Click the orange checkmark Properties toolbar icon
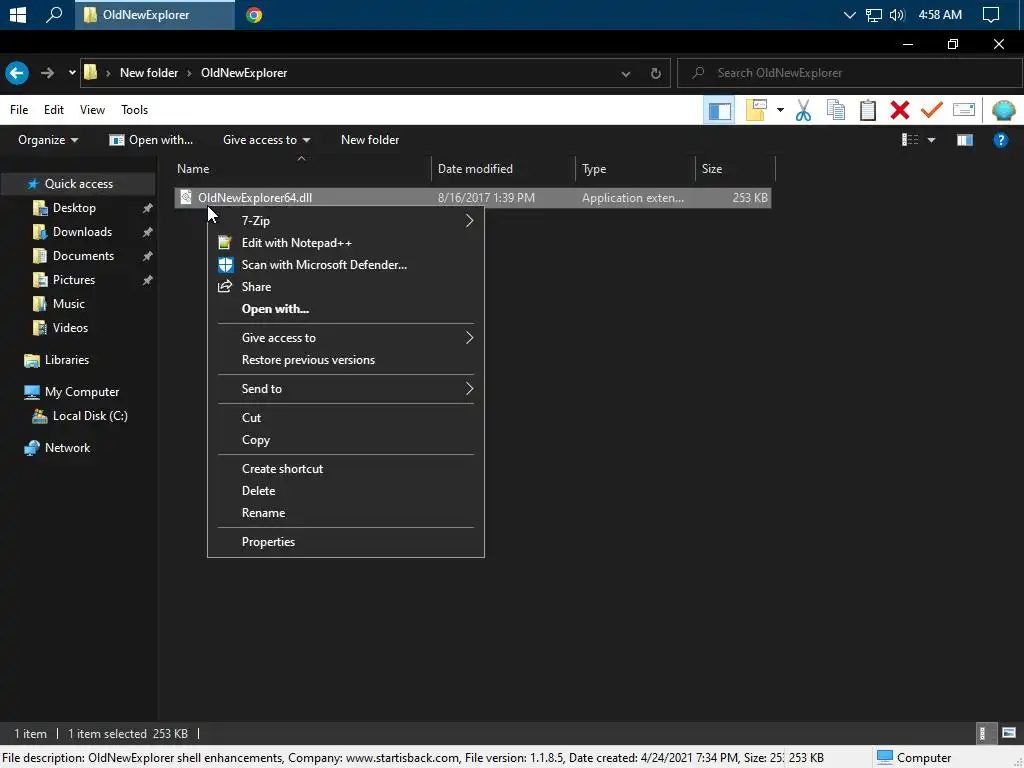 931,110
